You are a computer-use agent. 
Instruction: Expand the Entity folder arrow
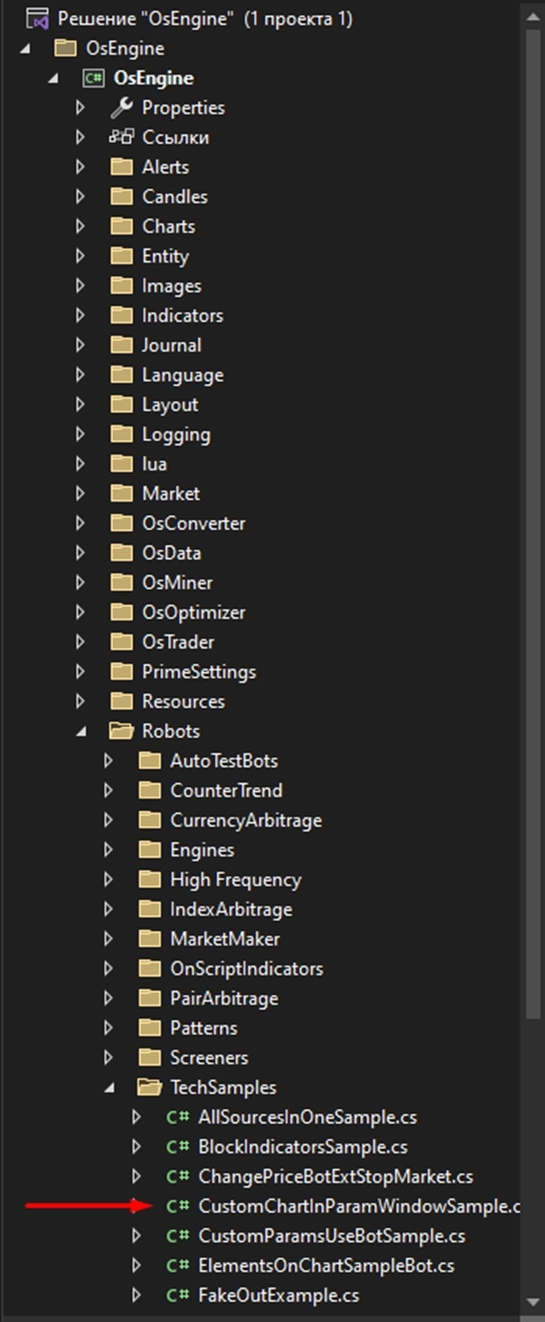point(82,256)
